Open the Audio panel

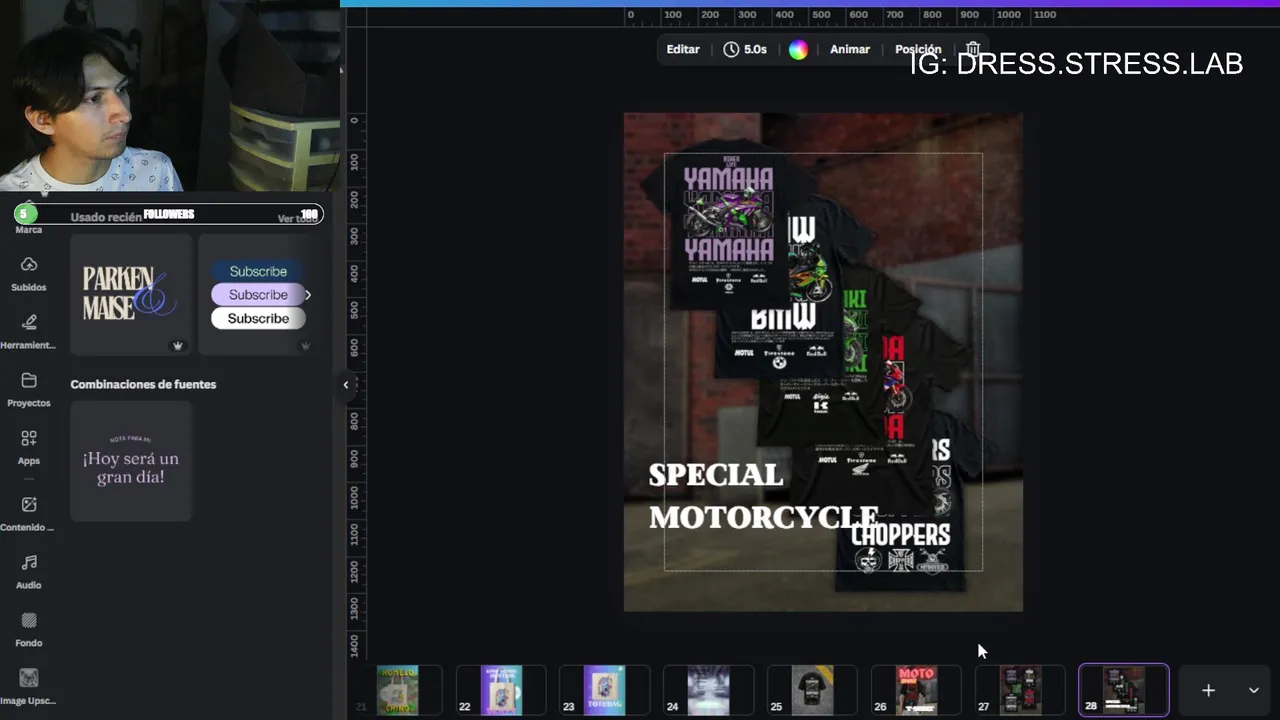28,571
